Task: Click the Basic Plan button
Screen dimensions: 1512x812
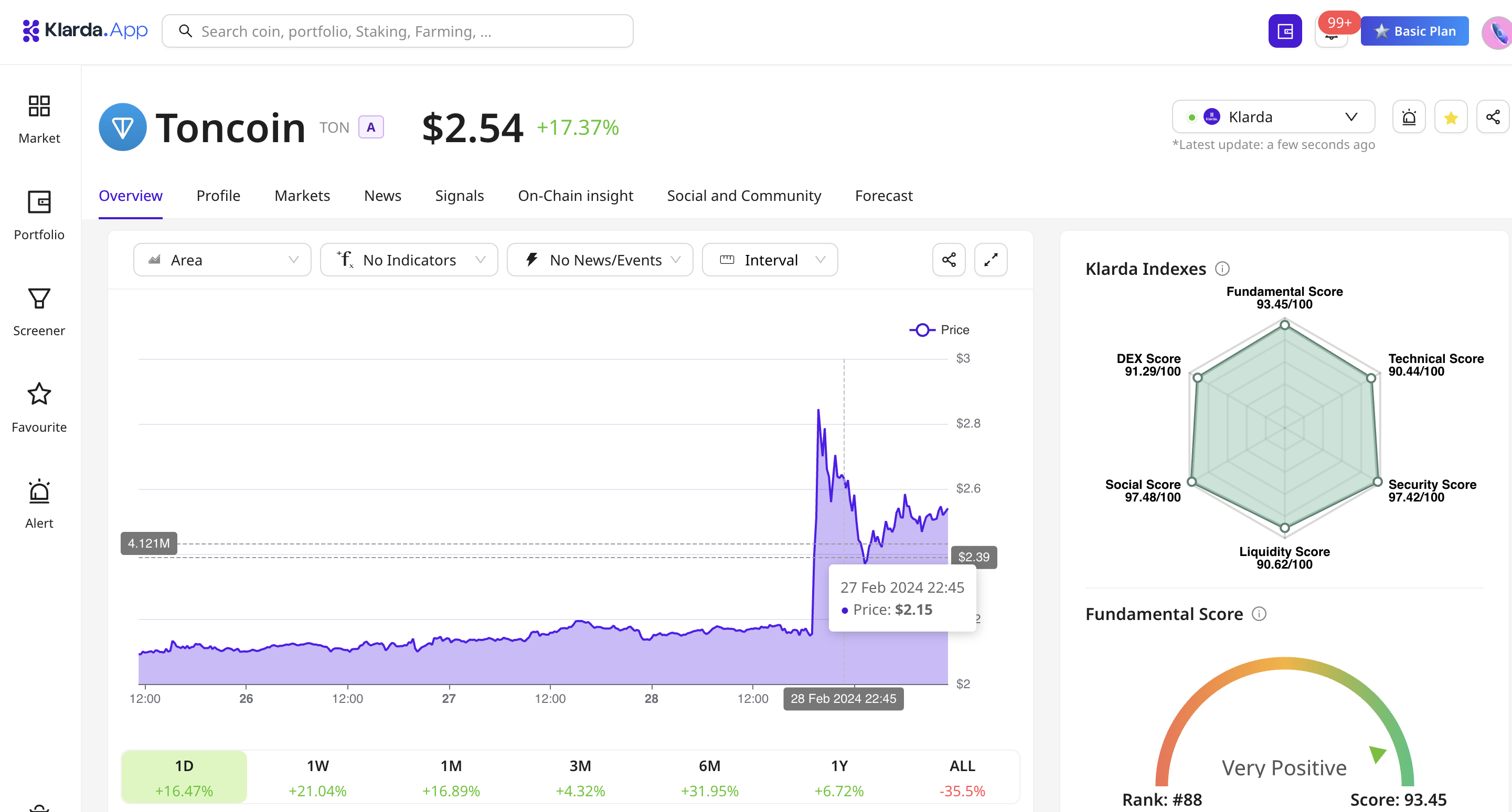Action: [1414, 31]
